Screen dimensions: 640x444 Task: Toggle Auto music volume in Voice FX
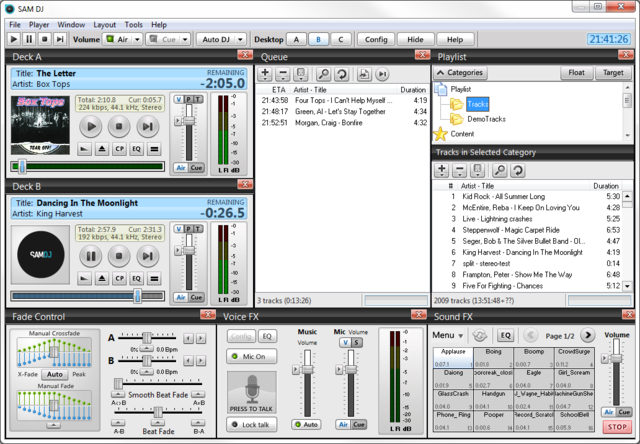(306, 424)
